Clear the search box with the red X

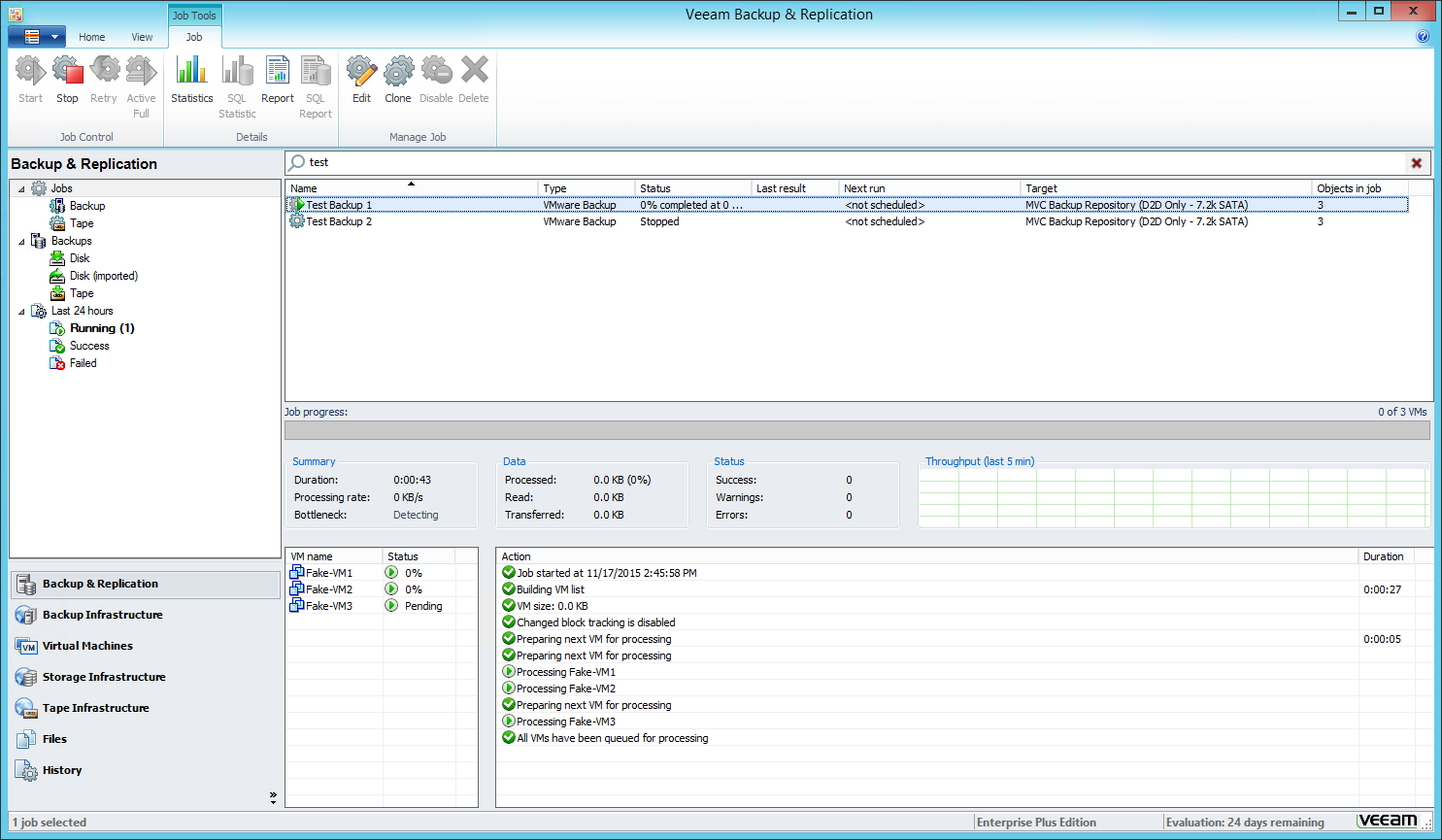[1417, 163]
